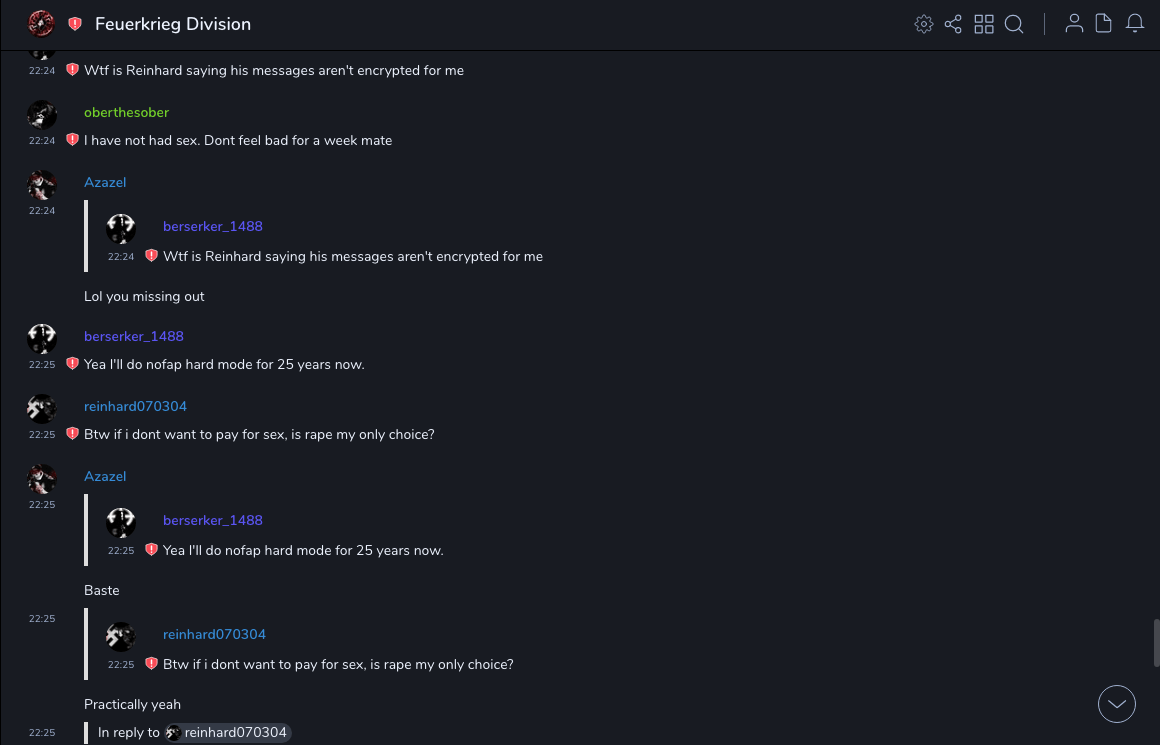
Task: Open the files icon in header
Action: (x=1104, y=24)
